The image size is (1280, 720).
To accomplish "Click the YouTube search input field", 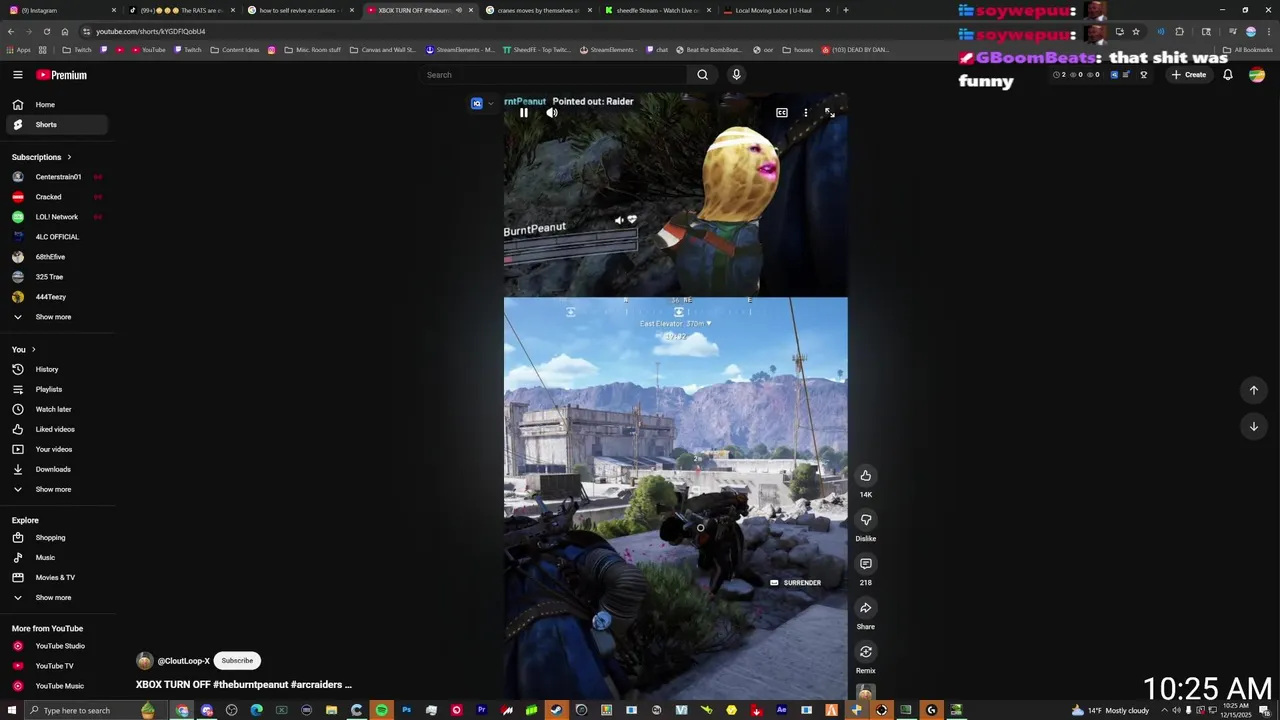I will tap(555, 75).
